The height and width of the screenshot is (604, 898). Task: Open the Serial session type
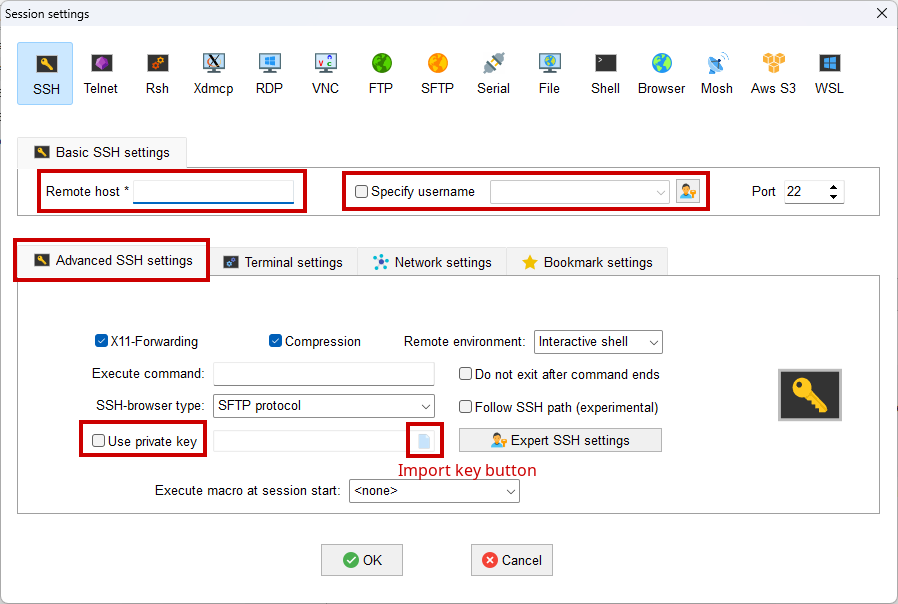[x=493, y=73]
